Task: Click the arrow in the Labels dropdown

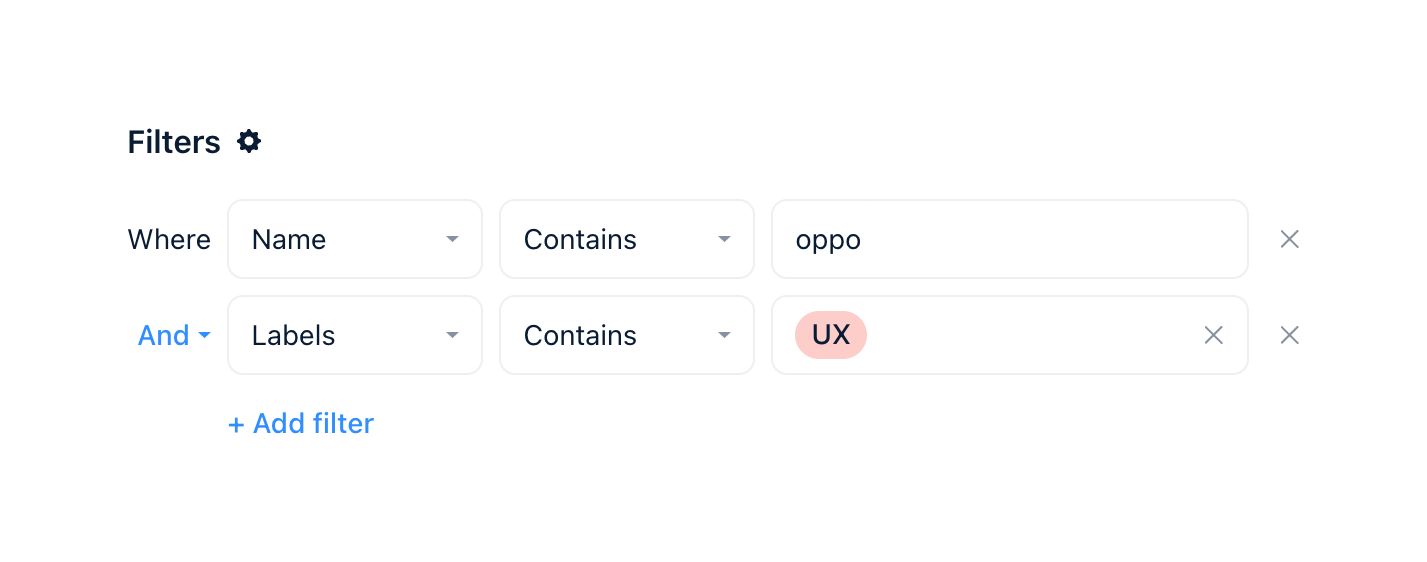Action: tap(452, 335)
